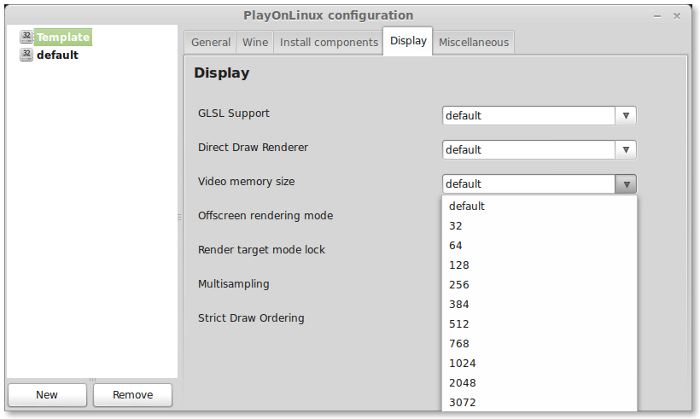Expand the GLSL Support dropdown arrow
This screenshot has width=700, height=419.
pos(626,116)
